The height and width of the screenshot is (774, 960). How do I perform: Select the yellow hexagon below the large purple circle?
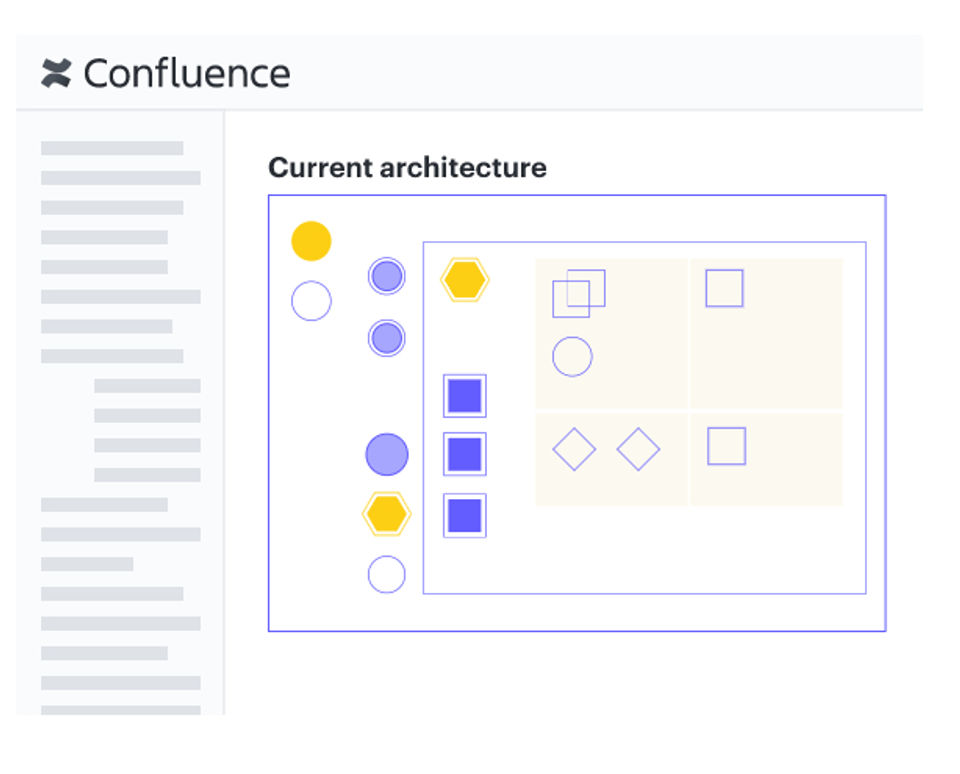[x=386, y=514]
